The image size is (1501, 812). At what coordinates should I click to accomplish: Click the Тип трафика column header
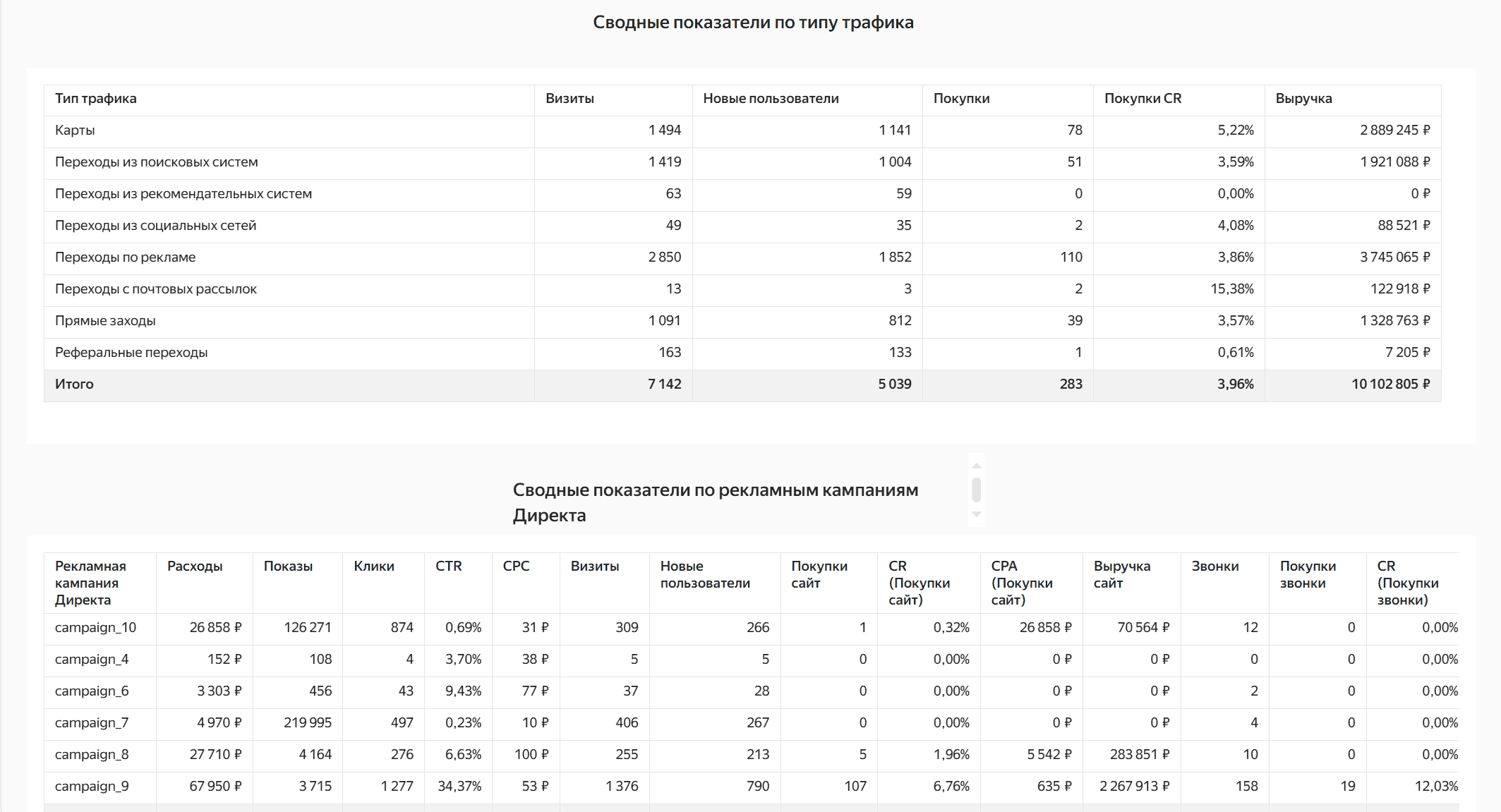pos(95,99)
